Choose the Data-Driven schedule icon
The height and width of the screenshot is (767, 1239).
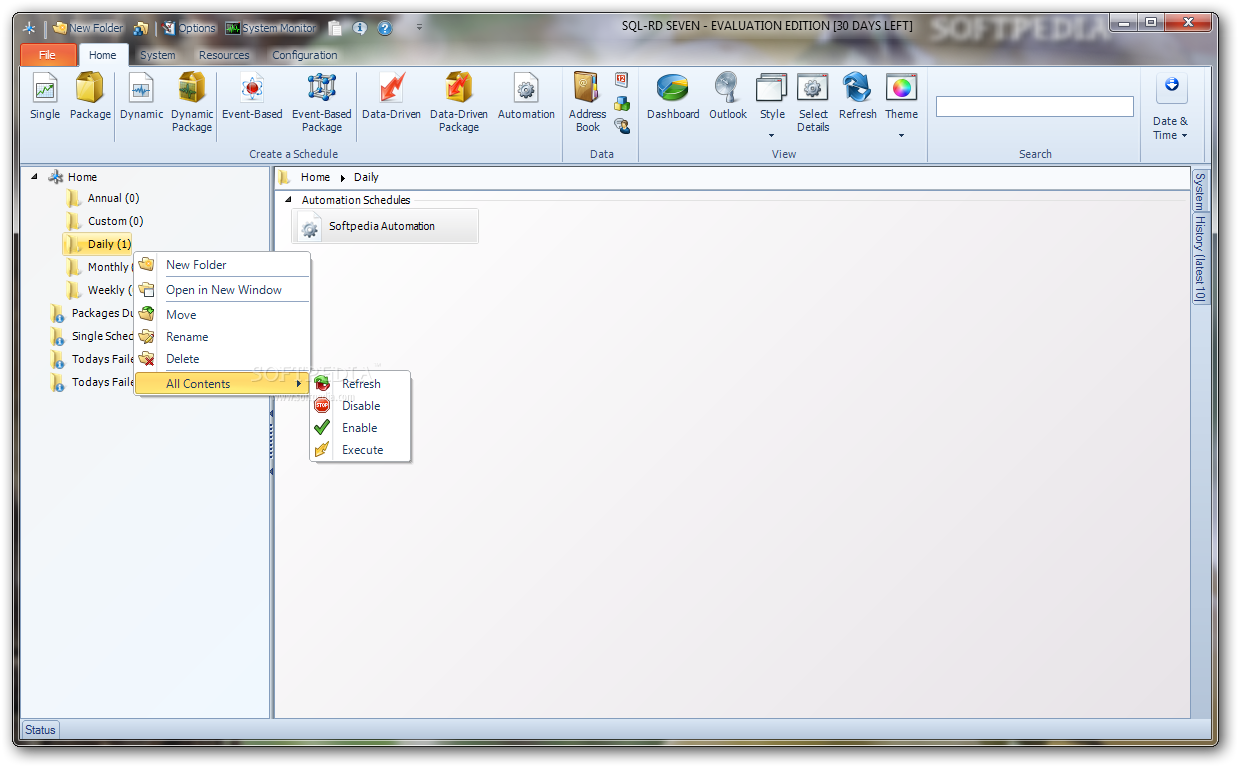tap(391, 97)
